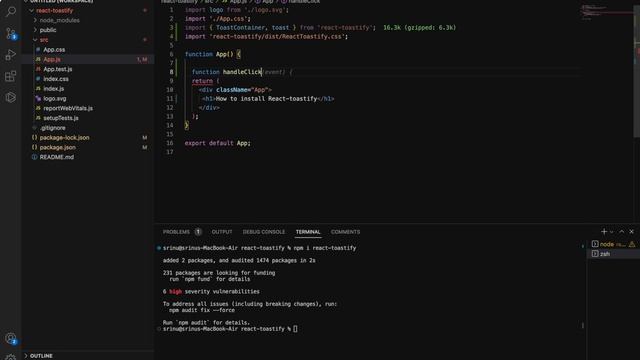Click the 'How to install React-toastify' heading text
This screenshot has height=360, width=640.
(x=266, y=99)
